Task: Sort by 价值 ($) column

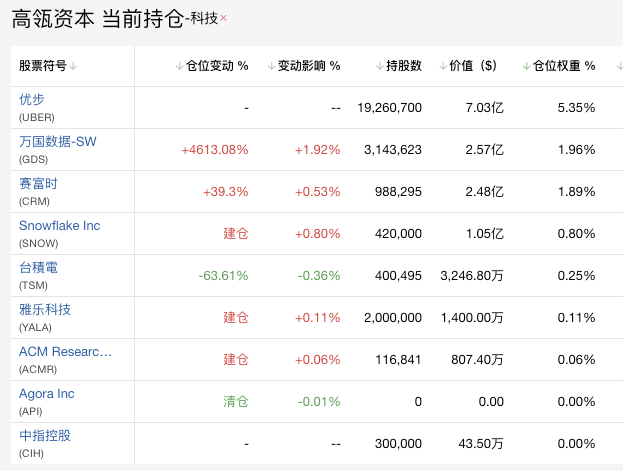Action: (468, 66)
